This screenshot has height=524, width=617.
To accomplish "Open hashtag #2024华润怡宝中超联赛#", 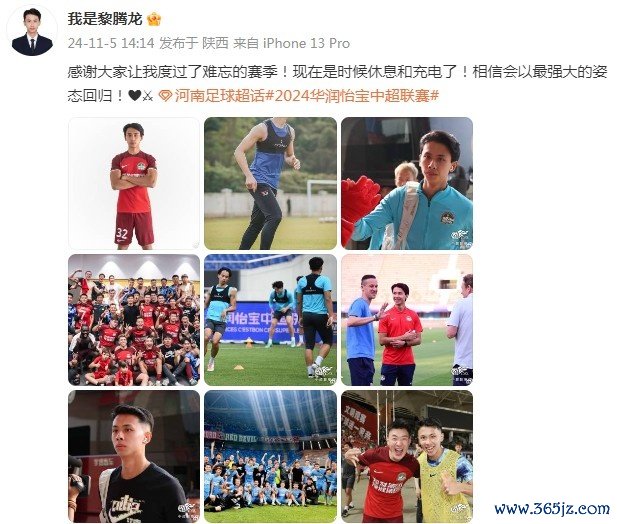I will (353, 96).
